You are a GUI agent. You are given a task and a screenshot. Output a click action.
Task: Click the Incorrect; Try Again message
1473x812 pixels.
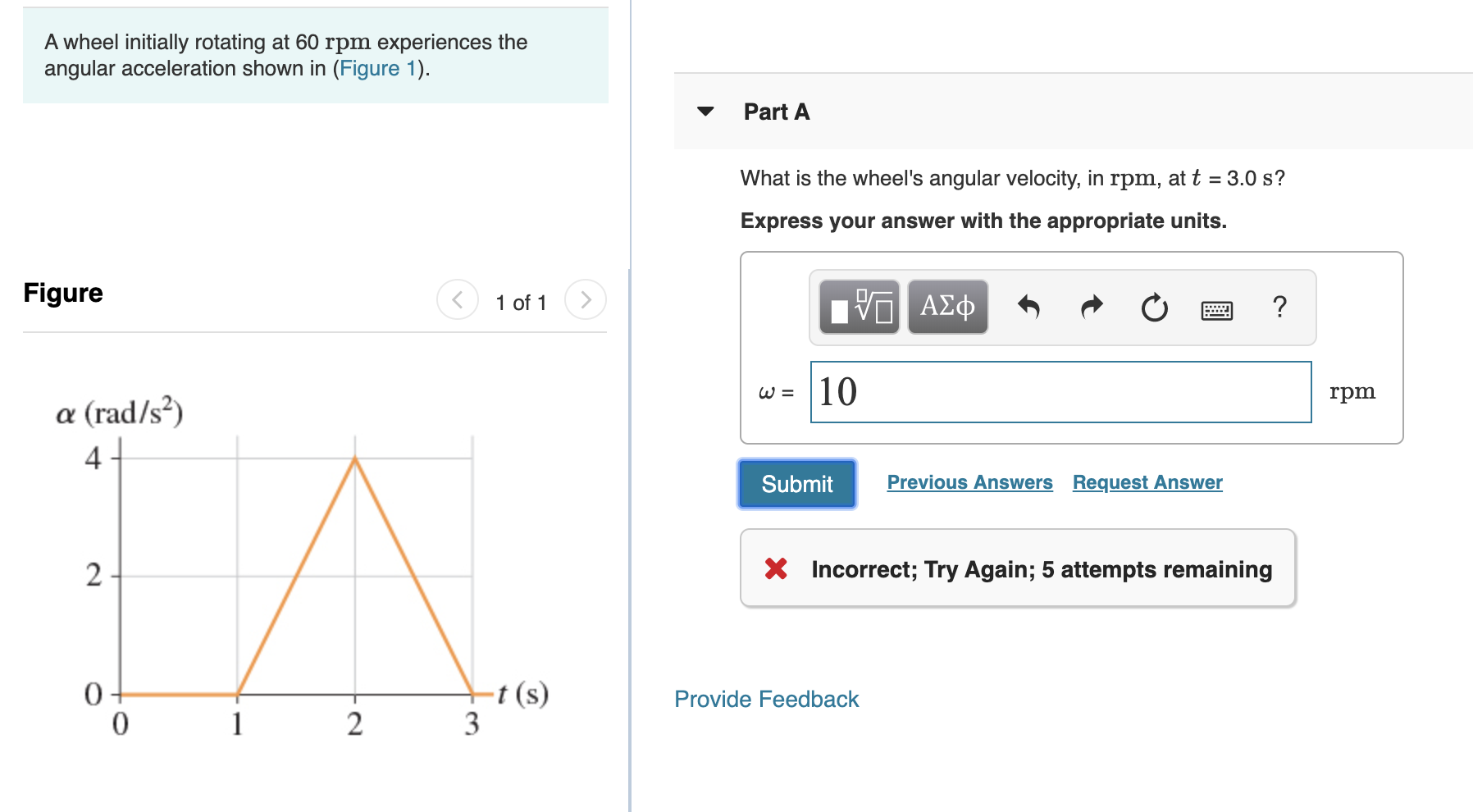(x=1039, y=568)
